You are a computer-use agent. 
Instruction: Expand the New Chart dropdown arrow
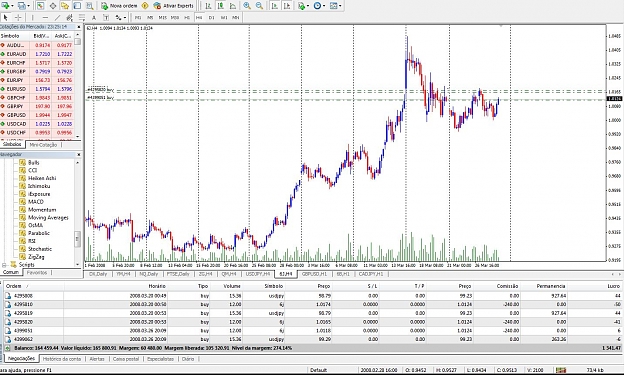pos(12,6)
